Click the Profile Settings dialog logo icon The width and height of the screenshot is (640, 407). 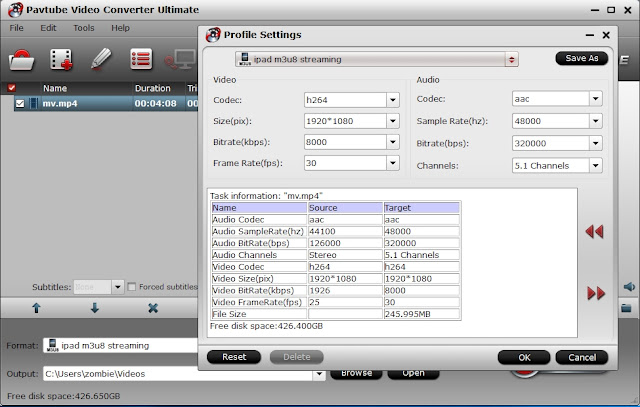pos(213,35)
